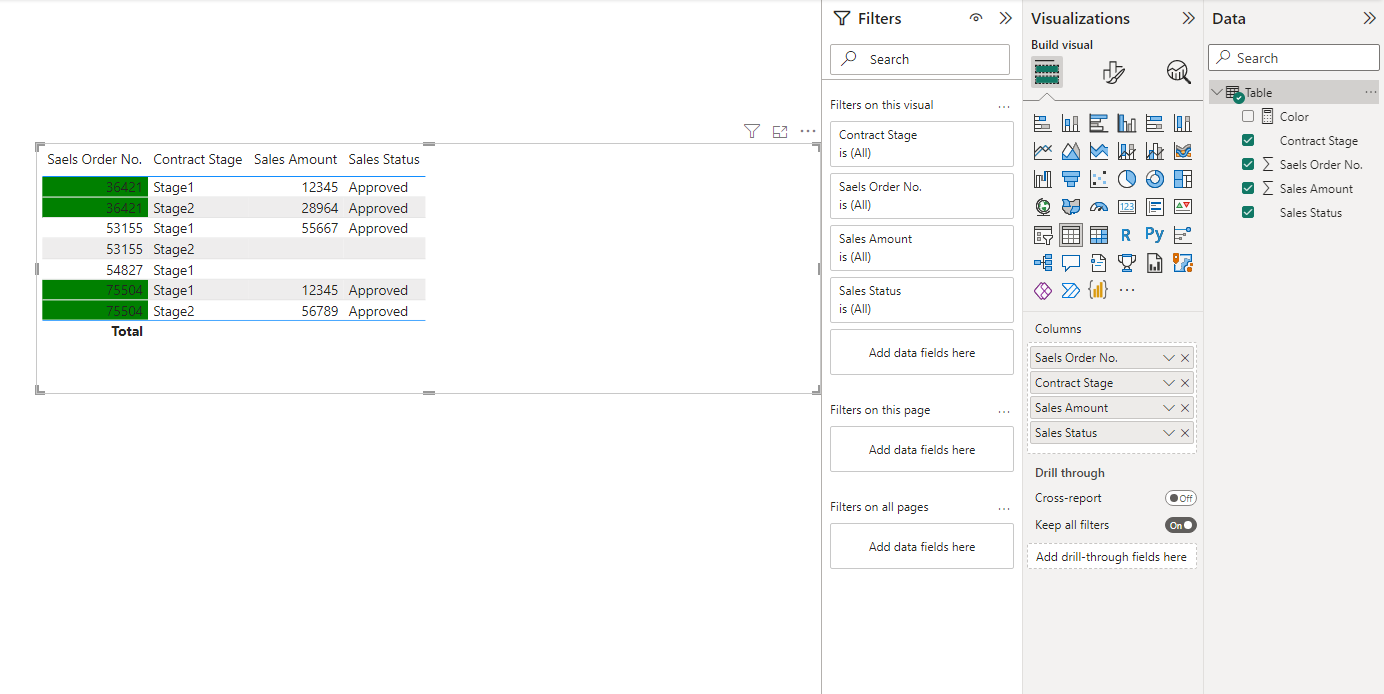Open Focus mode for the table visual

coord(780,132)
